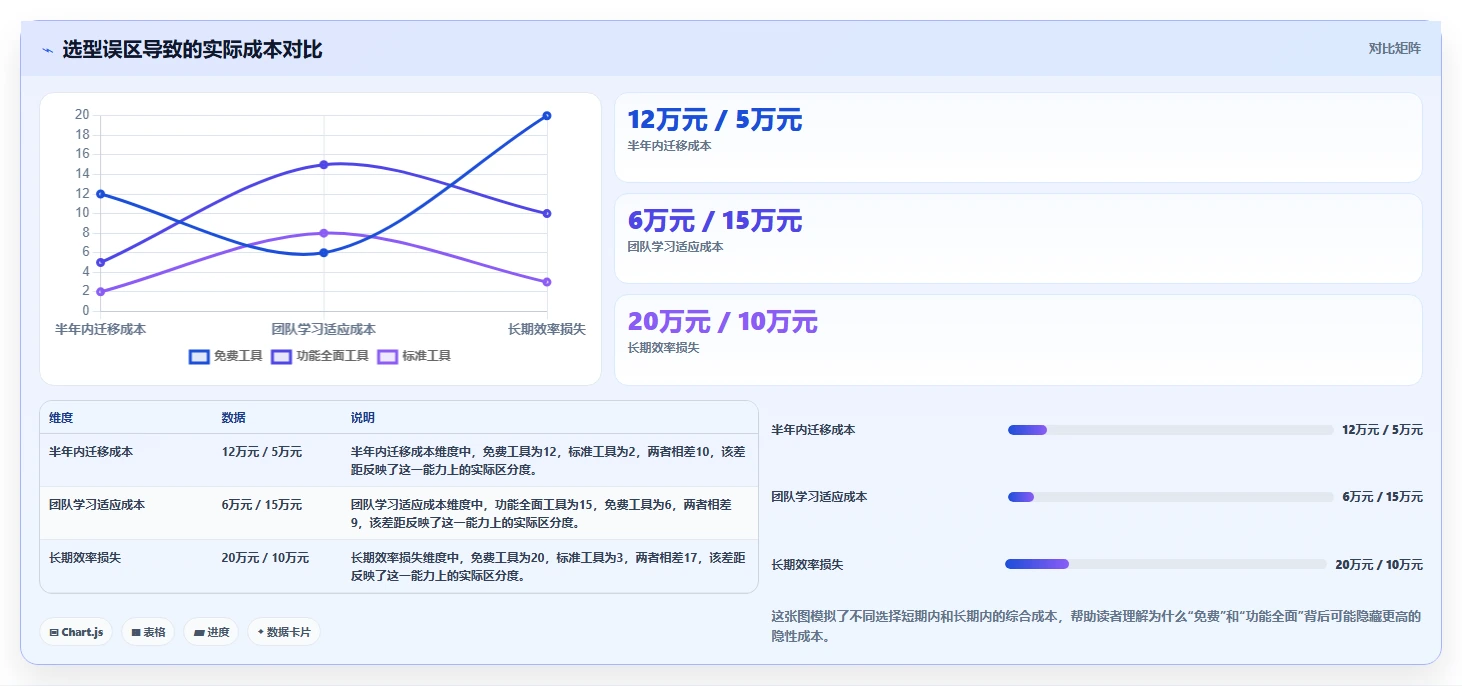Click the lightning icon beside the title
1462x686 pixels.
47,50
